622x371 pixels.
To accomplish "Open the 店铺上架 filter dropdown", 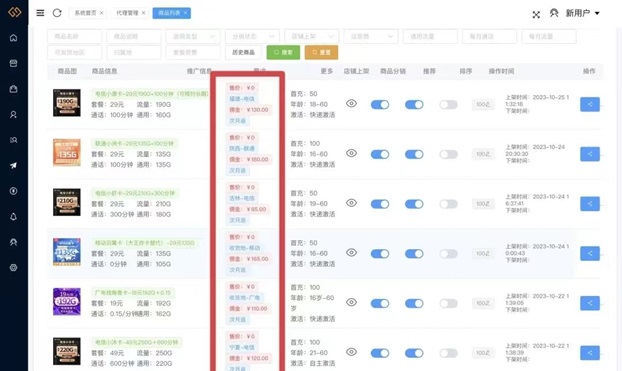I will 312,37.
